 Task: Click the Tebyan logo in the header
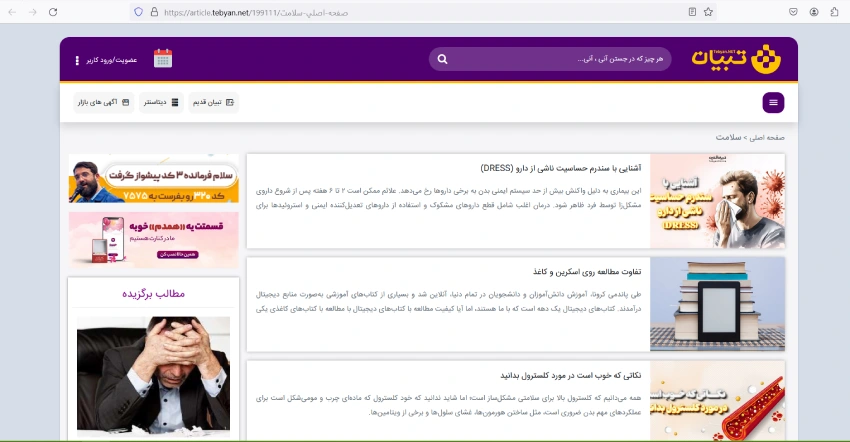click(736, 59)
